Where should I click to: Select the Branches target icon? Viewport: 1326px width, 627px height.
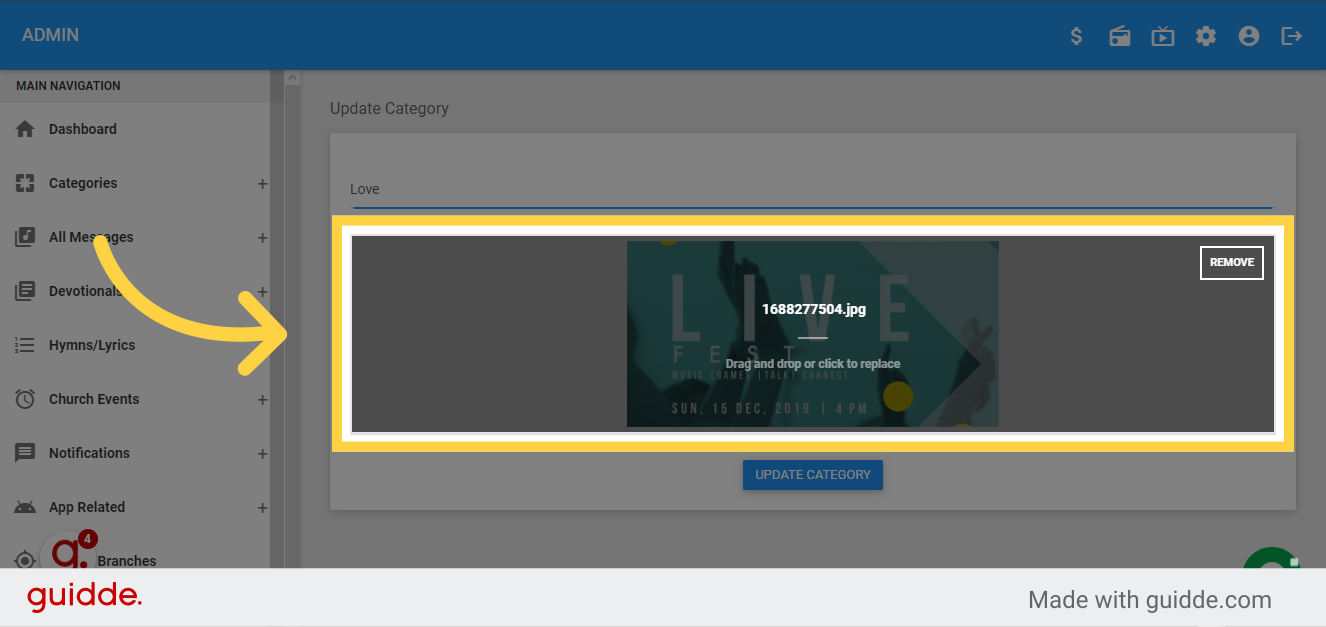tap(23, 560)
